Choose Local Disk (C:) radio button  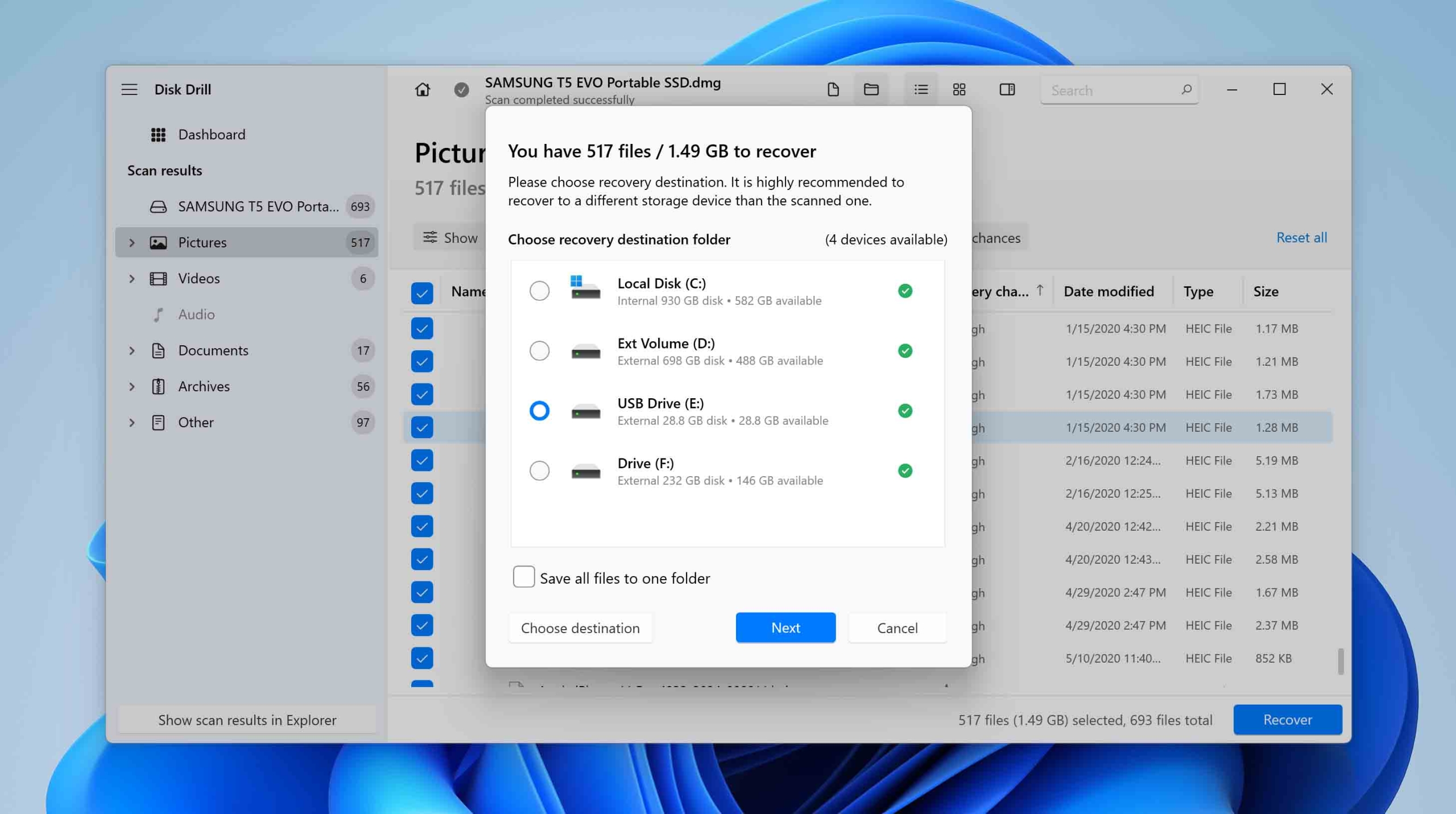tap(539, 291)
